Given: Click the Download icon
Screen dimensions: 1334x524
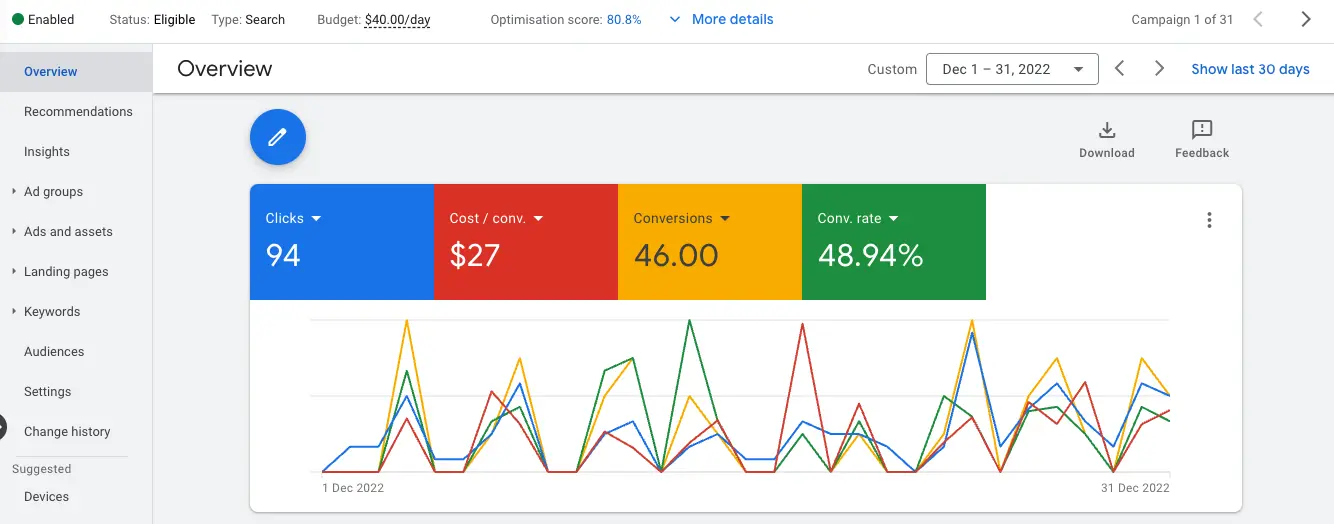Looking at the screenshot, I should (1106, 131).
